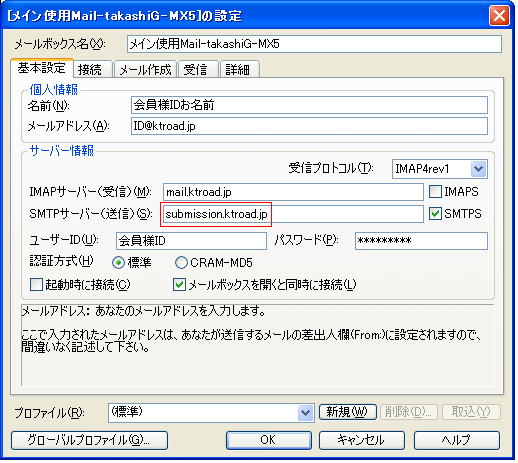This screenshot has height=463, width=518.
Task: Click the OK button
Action: (x=269, y=440)
